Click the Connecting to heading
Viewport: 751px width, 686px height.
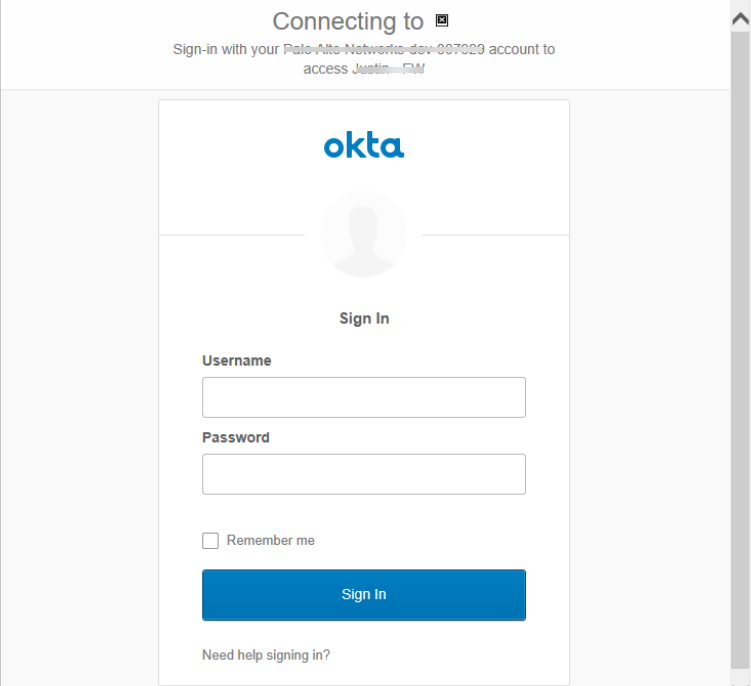pyautogui.click(x=348, y=21)
